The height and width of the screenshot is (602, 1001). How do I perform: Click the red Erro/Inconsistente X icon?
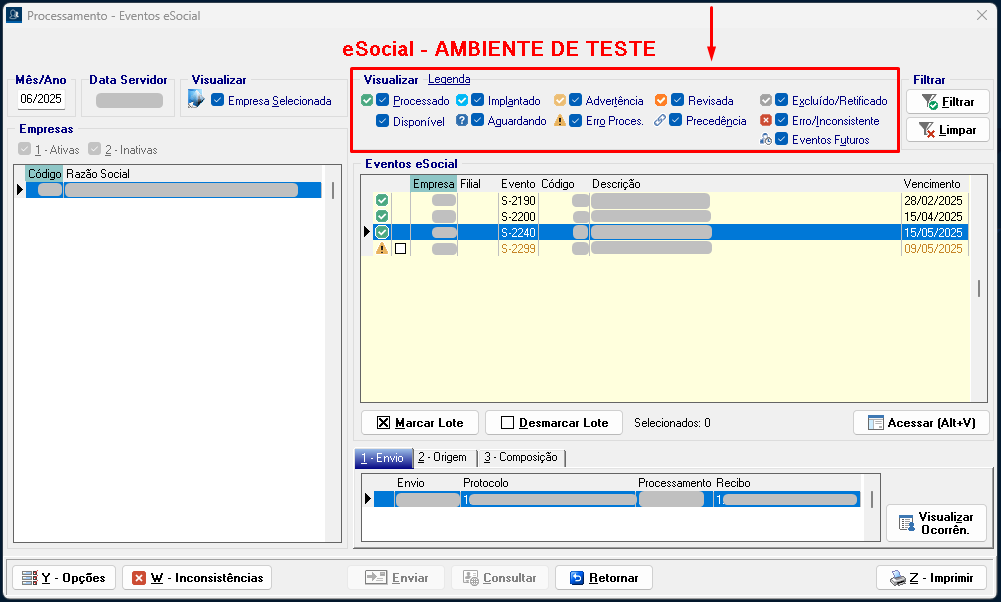tap(766, 120)
